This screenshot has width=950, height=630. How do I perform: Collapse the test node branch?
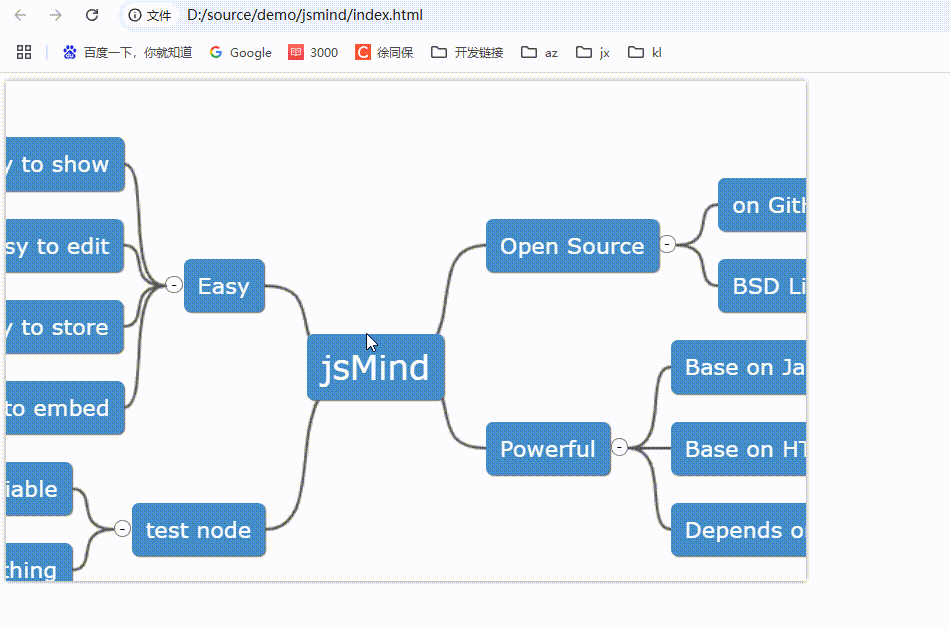(122, 529)
